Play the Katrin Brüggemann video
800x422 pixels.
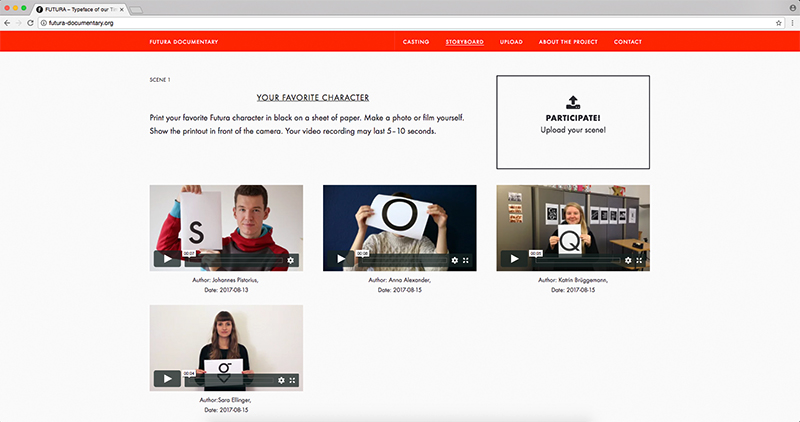pos(514,259)
